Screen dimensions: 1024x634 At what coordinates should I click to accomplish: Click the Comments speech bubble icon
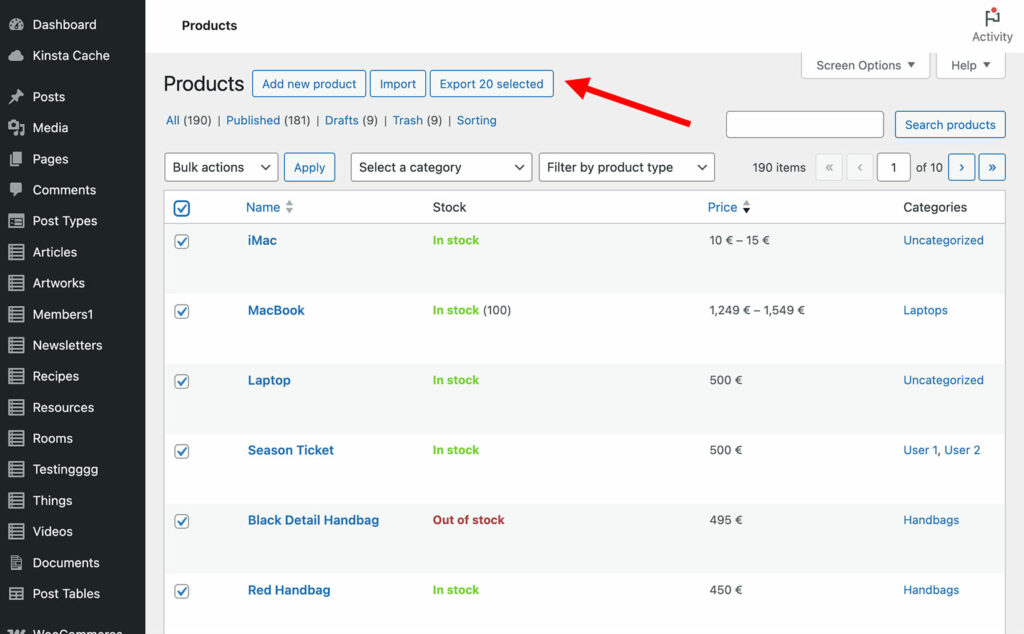point(16,190)
